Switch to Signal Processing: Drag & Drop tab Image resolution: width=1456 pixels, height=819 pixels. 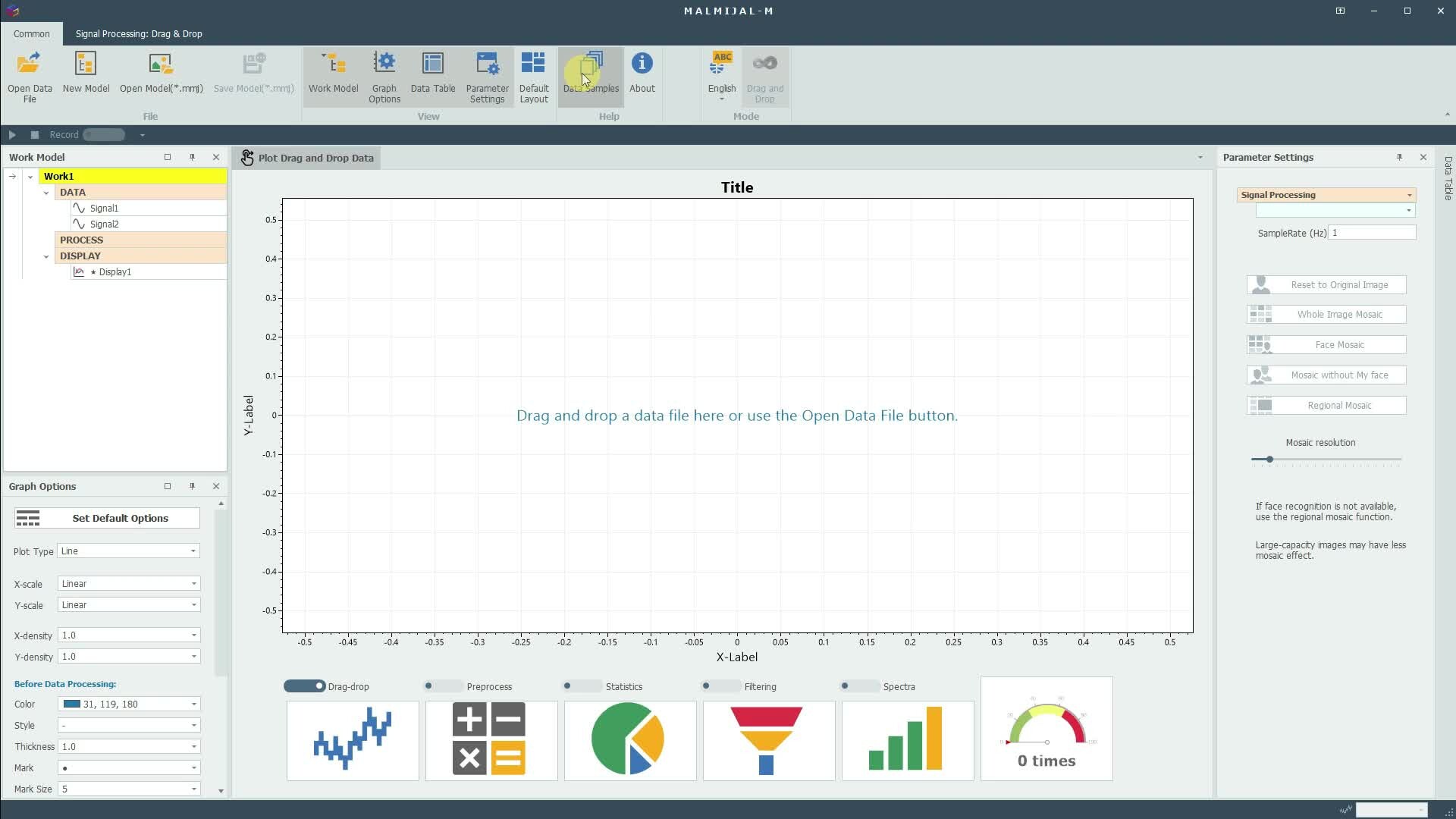tap(139, 34)
